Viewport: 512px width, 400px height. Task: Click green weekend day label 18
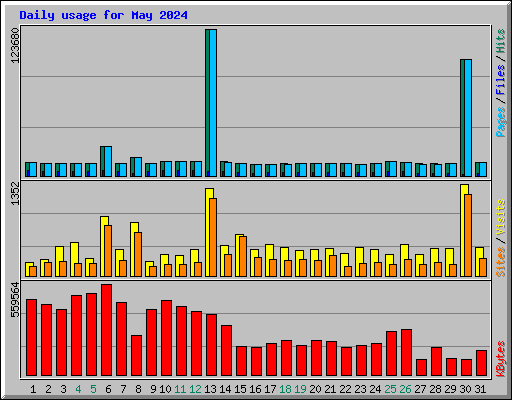click(285, 389)
